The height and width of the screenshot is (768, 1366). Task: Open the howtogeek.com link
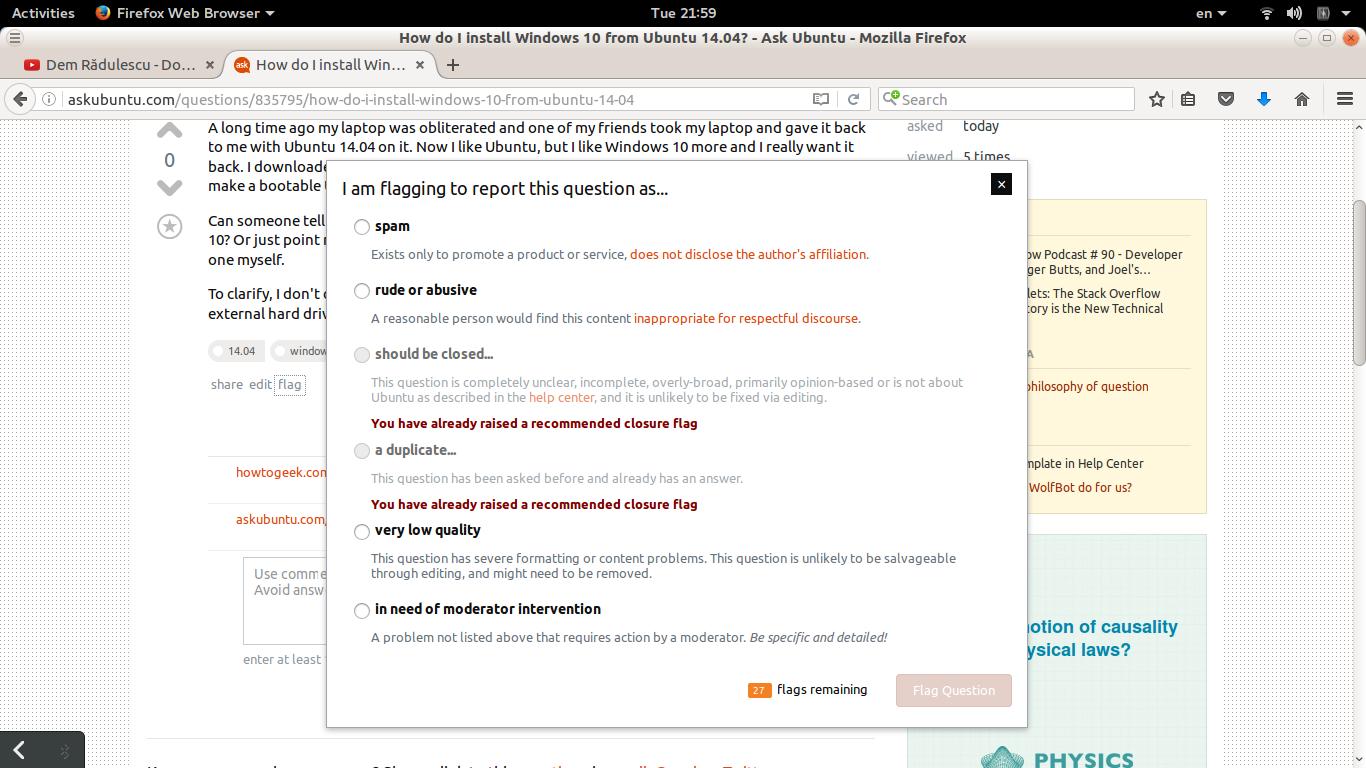[281, 472]
